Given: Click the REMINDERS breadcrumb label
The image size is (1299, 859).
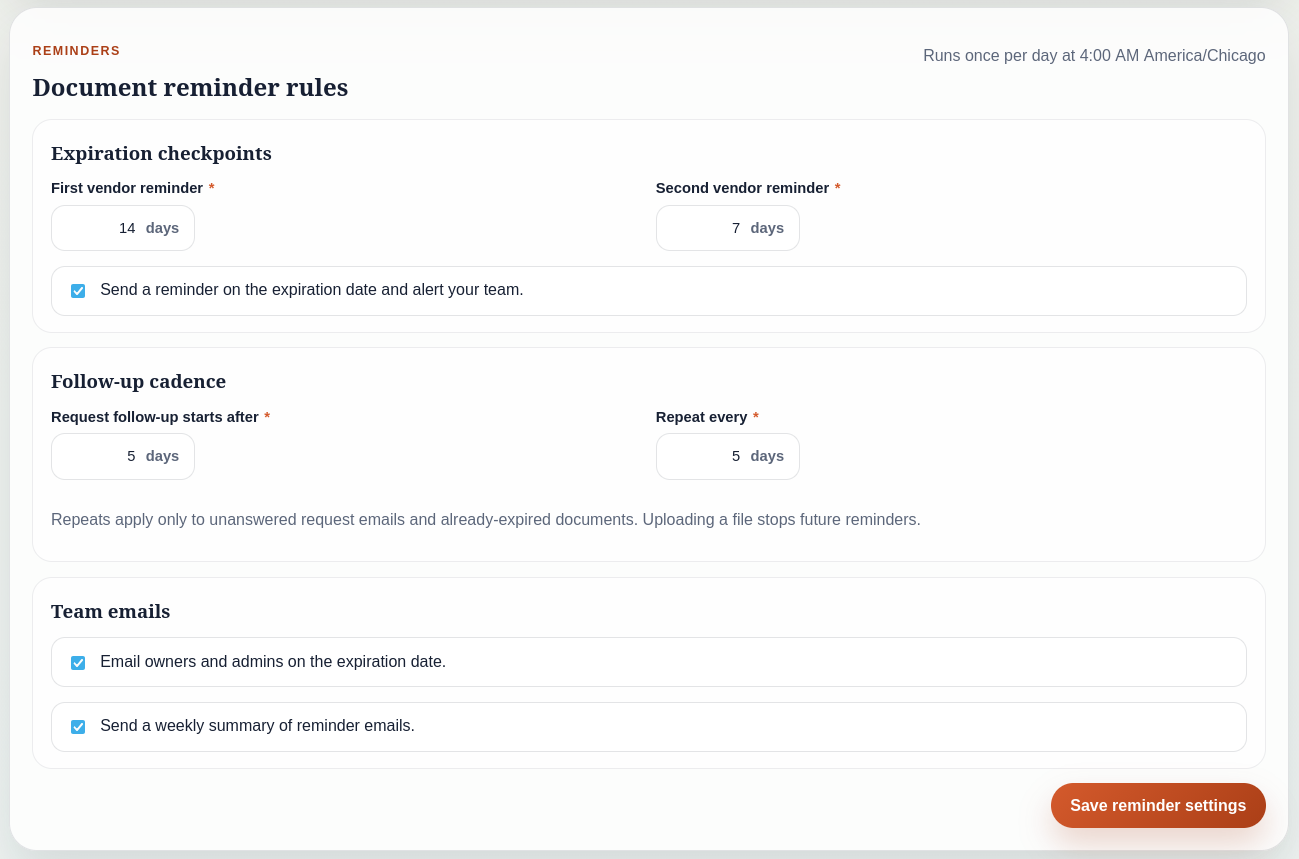Looking at the screenshot, I should click(x=76, y=50).
